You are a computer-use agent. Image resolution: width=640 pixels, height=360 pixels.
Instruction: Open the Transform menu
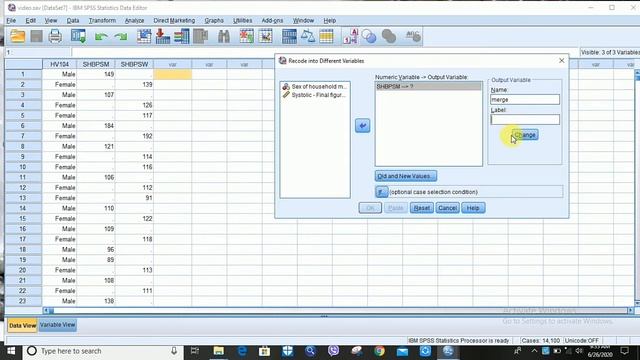(x=102, y=20)
